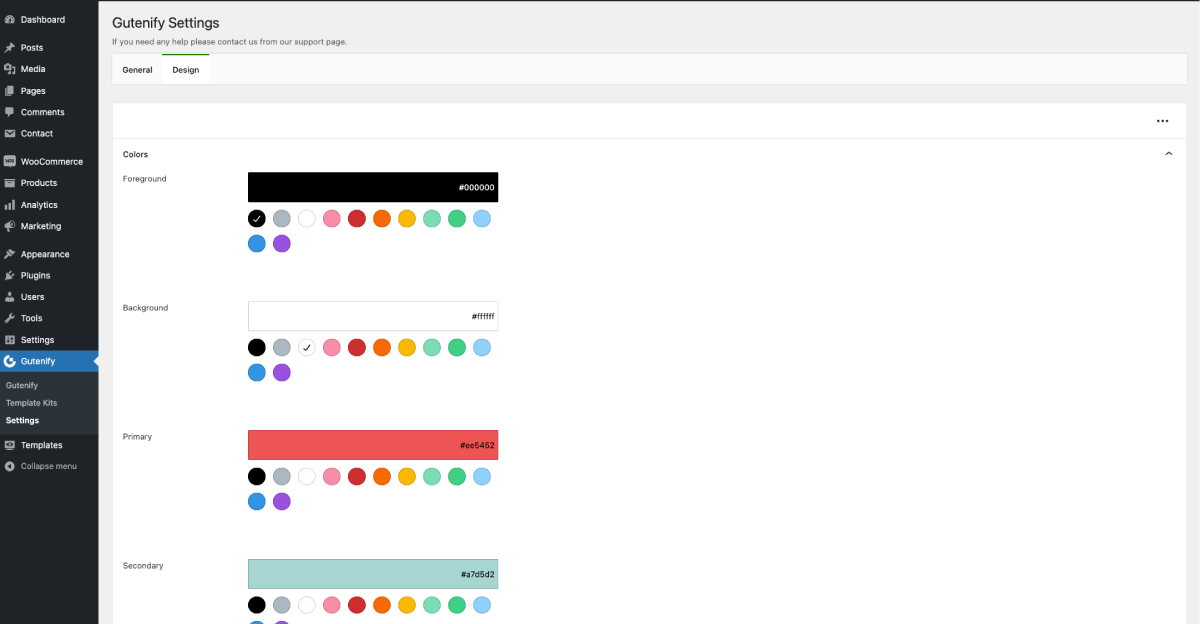Image resolution: width=1200 pixels, height=624 pixels.
Task: Choose yellow swatch under Secondary
Action: pyautogui.click(x=407, y=605)
